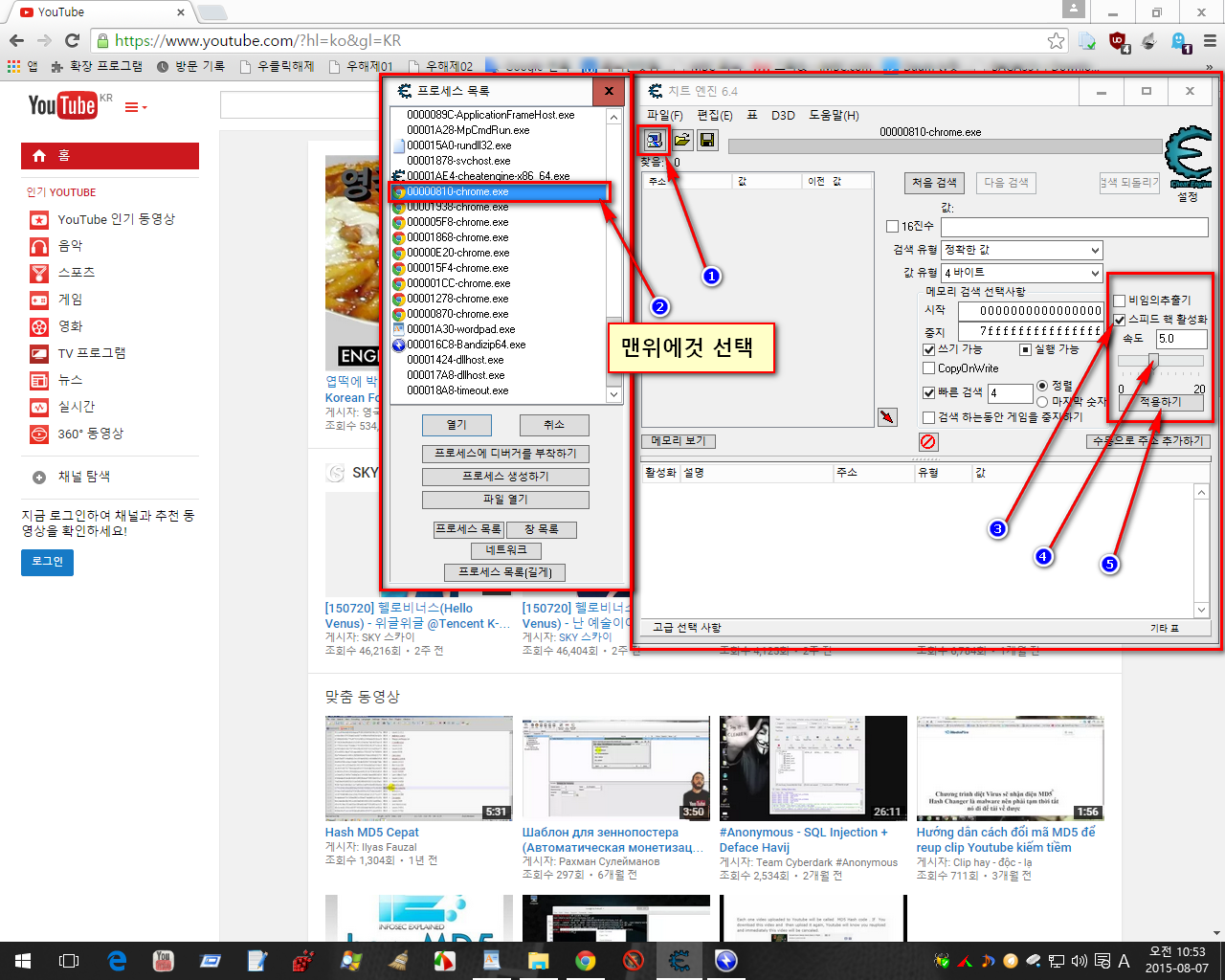
Task: Click the 열기 open button in process list
Action: [457, 425]
